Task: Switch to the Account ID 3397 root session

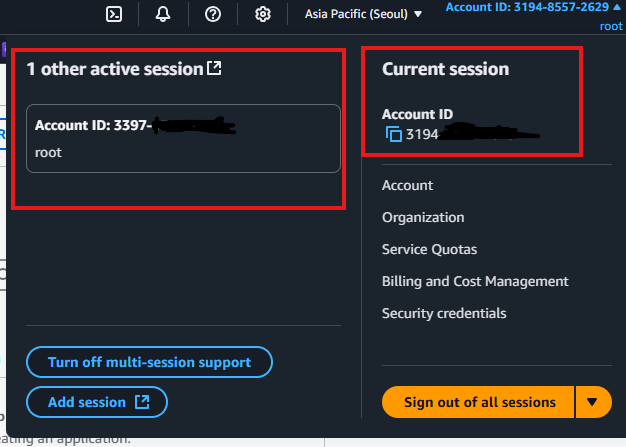Action: pyautogui.click(x=183, y=138)
